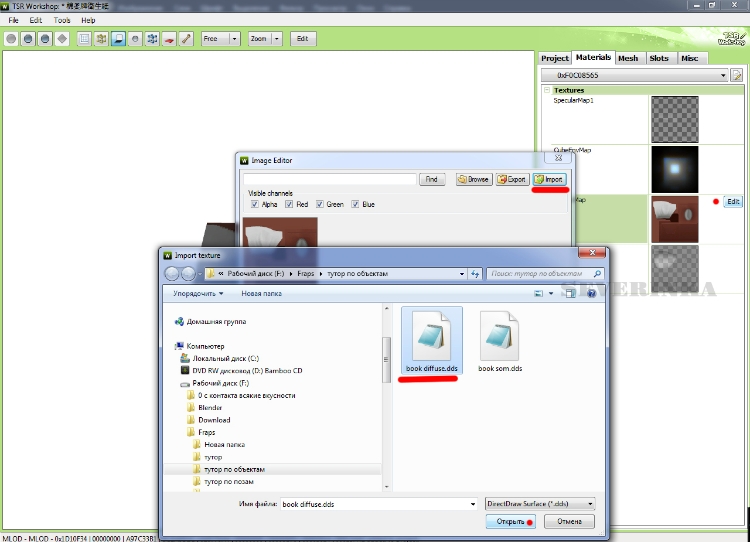Toggle the Alpha channel checkbox

(254, 204)
